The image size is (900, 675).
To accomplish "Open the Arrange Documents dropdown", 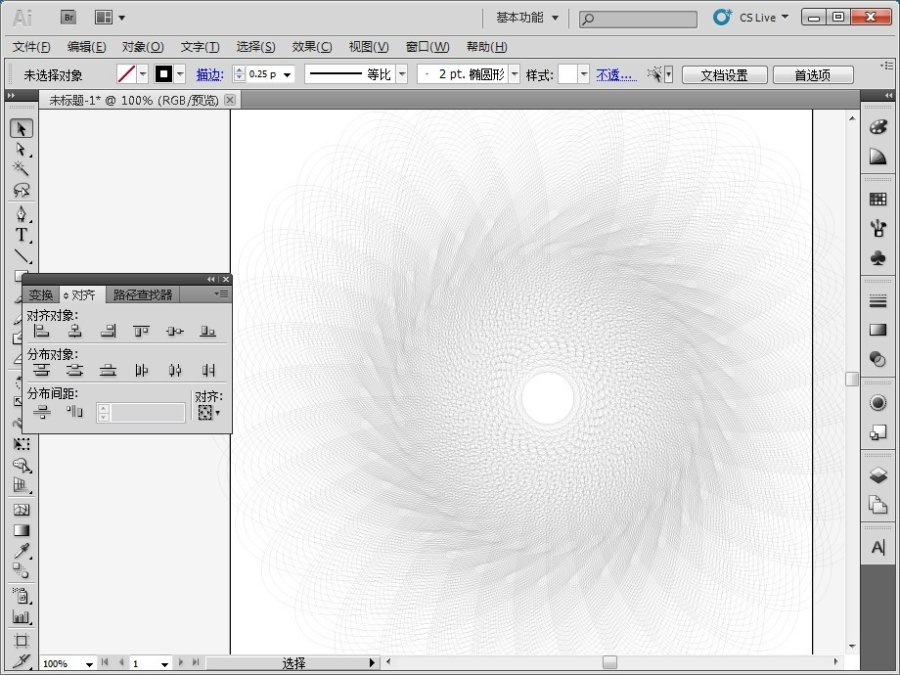I will click(109, 17).
